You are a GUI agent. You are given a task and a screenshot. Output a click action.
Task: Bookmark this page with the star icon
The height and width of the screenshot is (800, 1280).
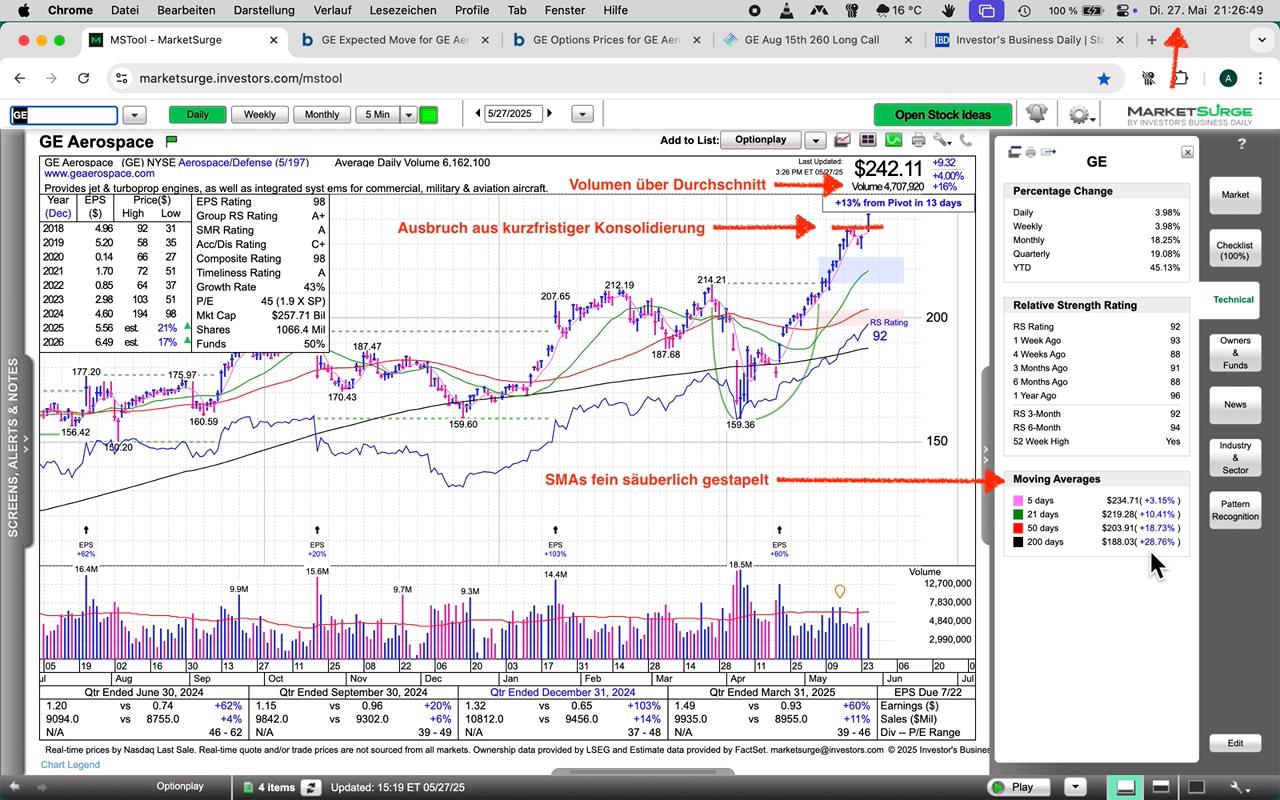tap(1104, 78)
